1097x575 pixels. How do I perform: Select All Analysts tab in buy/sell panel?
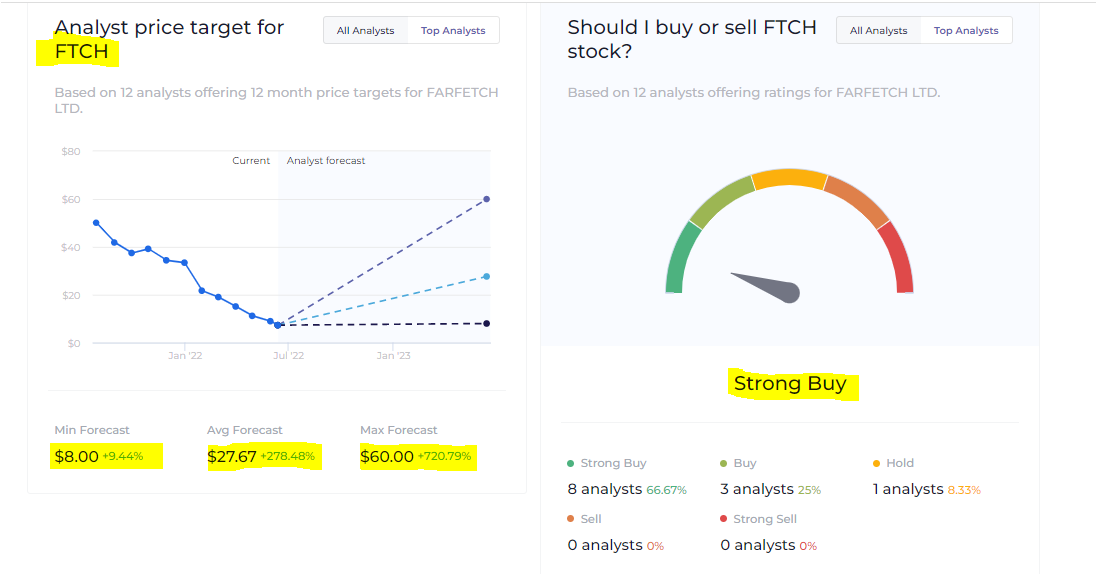tap(878, 31)
